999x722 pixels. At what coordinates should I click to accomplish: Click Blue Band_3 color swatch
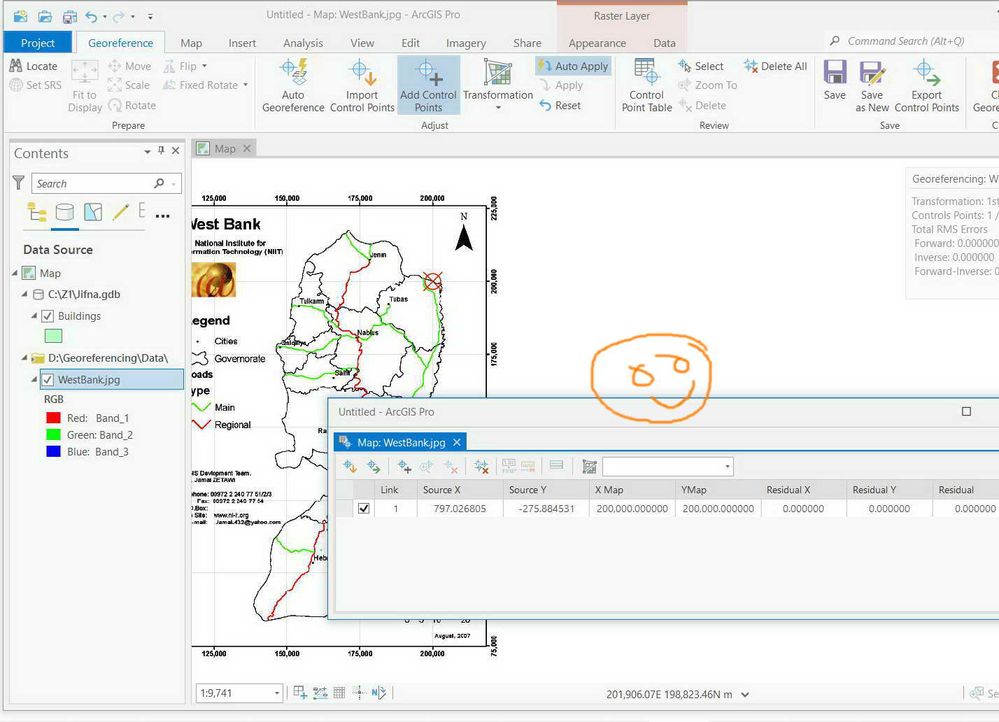[x=53, y=452]
